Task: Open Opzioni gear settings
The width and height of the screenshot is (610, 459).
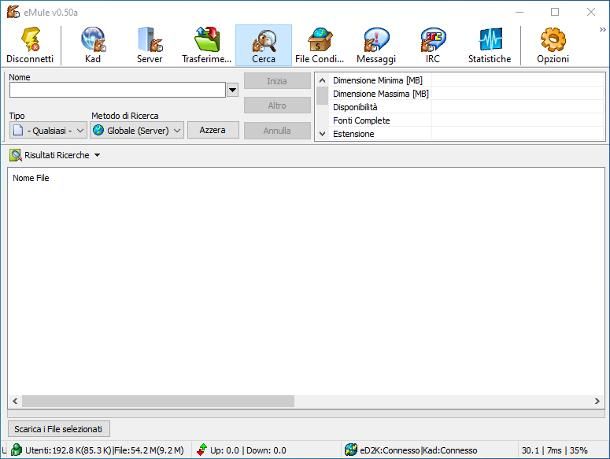Action: [553, 45]
